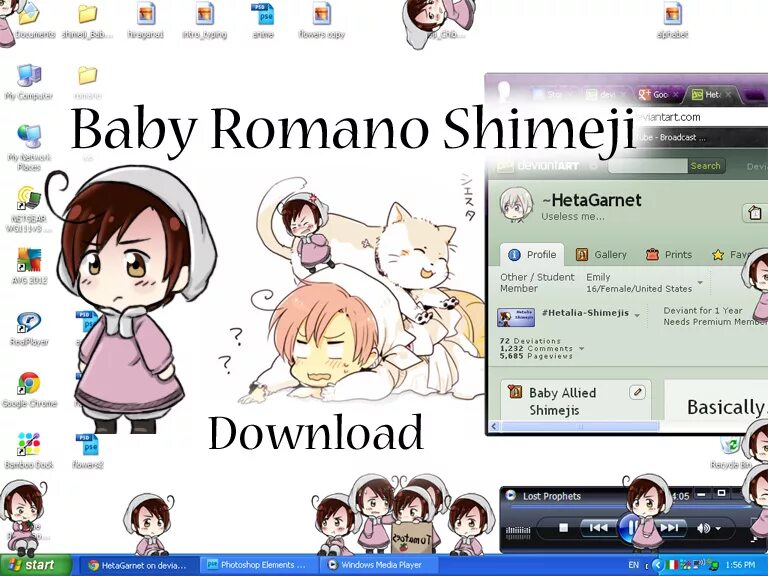
Task: Skip to next track in media player
Action: coord(668,528)
